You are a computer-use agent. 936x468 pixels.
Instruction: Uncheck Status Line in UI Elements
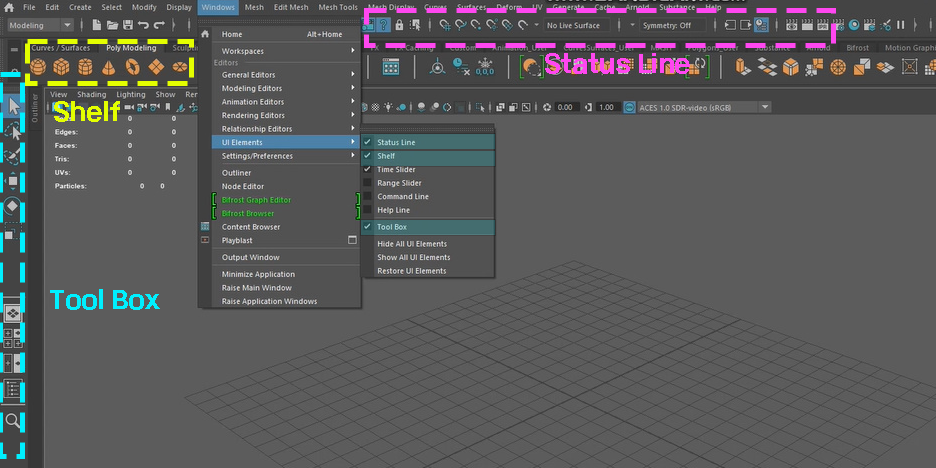pos(428,142)
